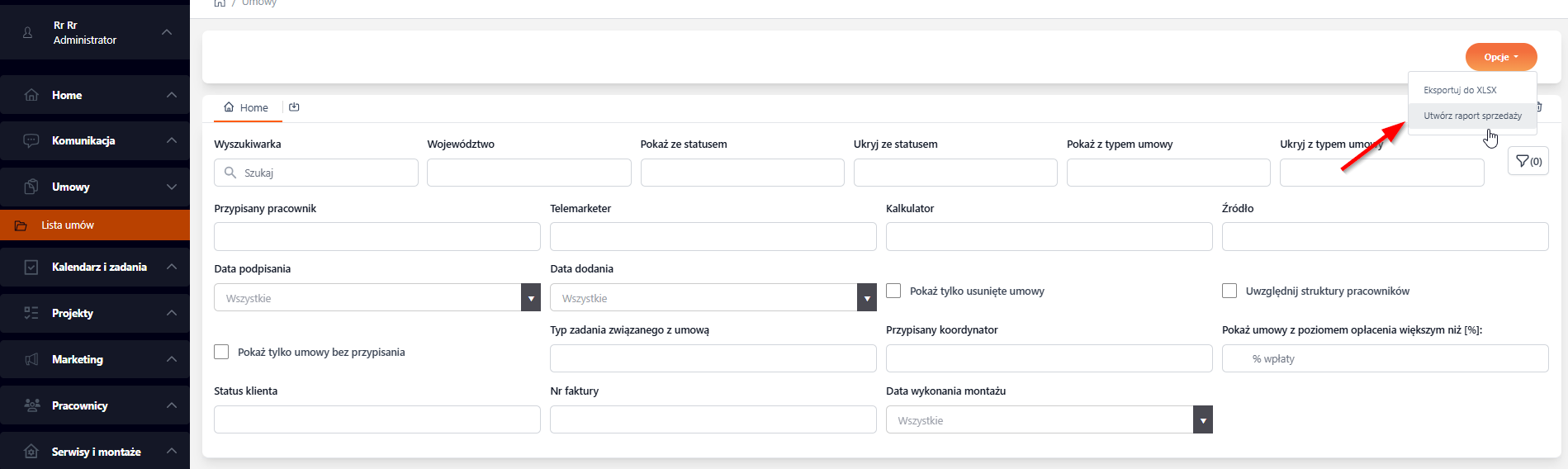
Task: Click the filter funnel icon button
Action: click(x=1528, y=161)
